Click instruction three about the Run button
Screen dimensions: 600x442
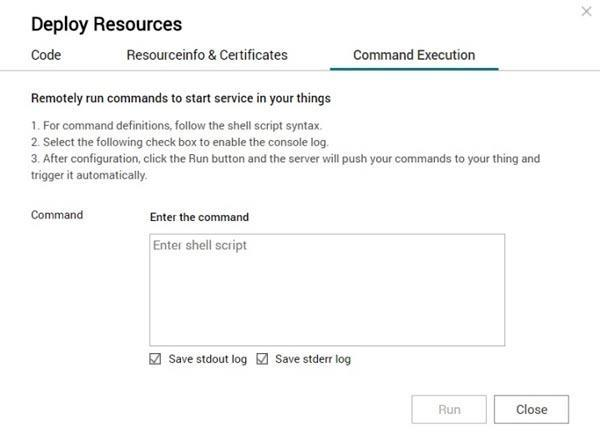tap(285, 159)
